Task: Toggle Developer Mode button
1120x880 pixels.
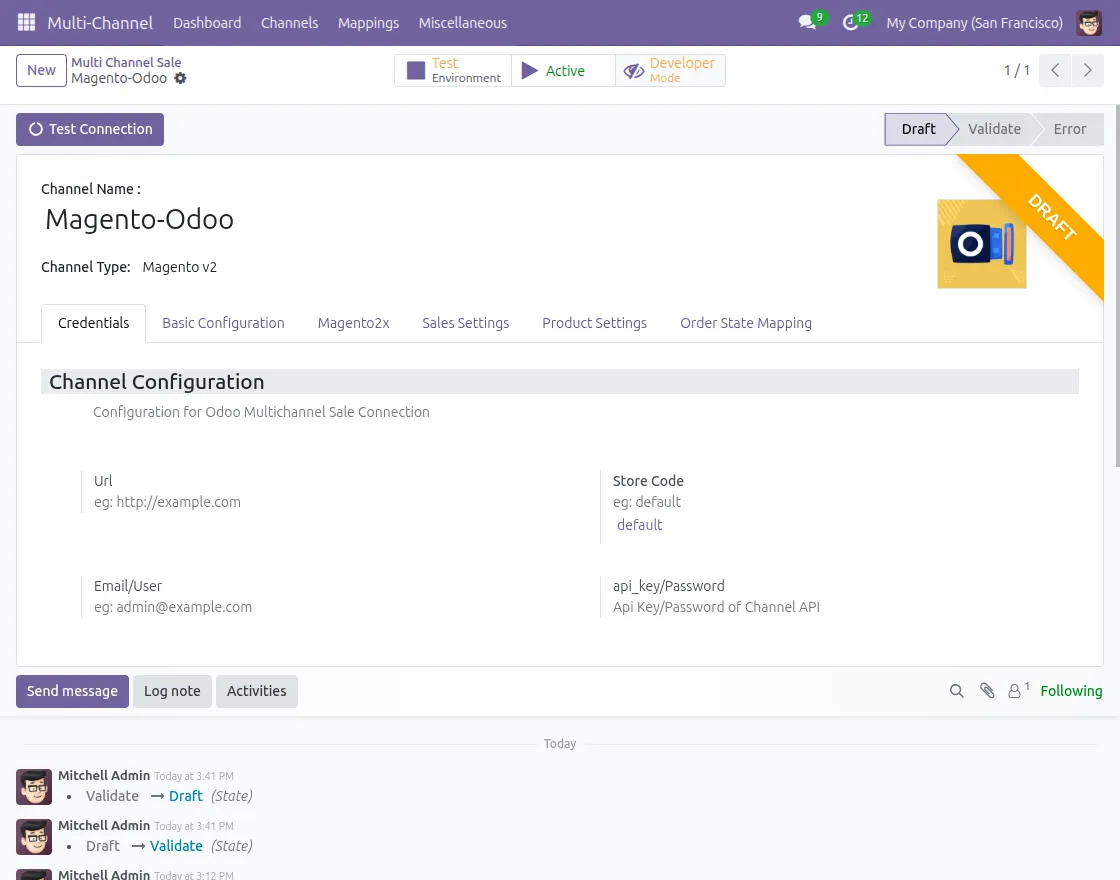Action: point(670,70)
